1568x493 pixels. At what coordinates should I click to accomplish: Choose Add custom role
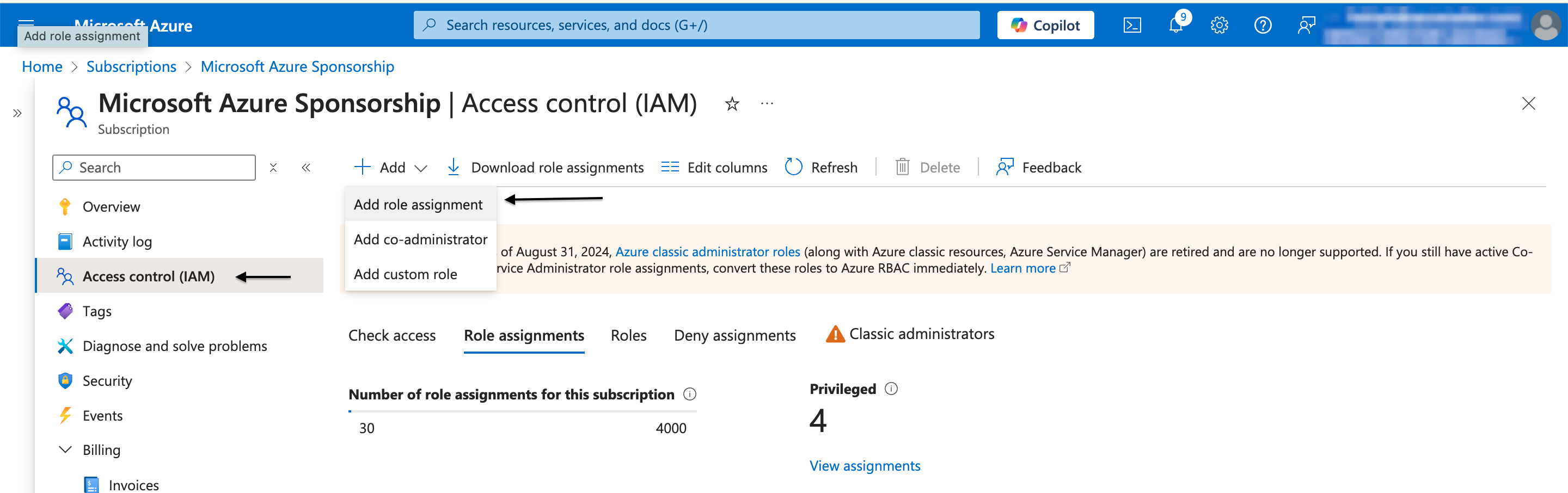click(421, 274)
